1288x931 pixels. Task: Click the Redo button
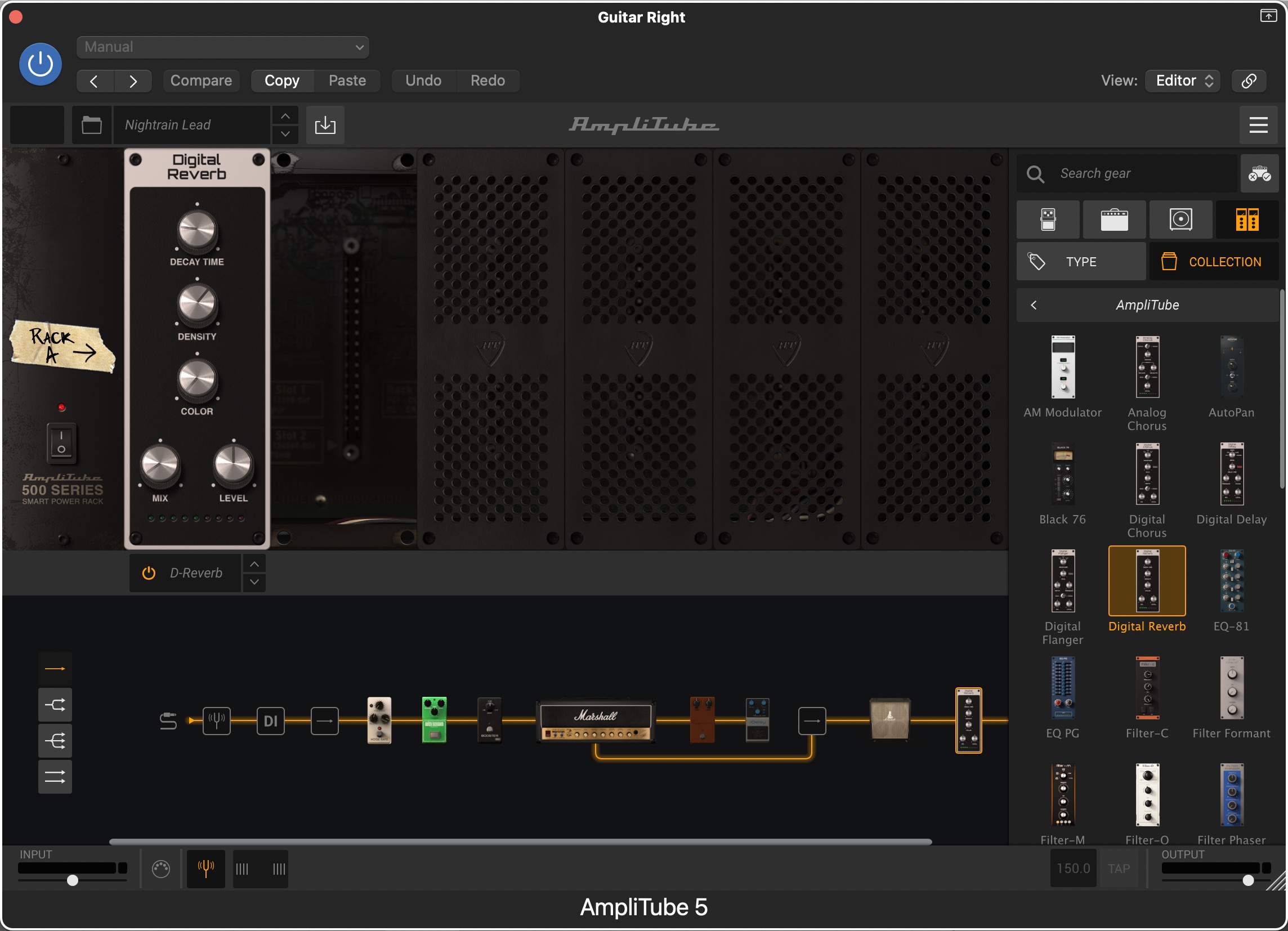pyautogui.click(x=488, y=80)
